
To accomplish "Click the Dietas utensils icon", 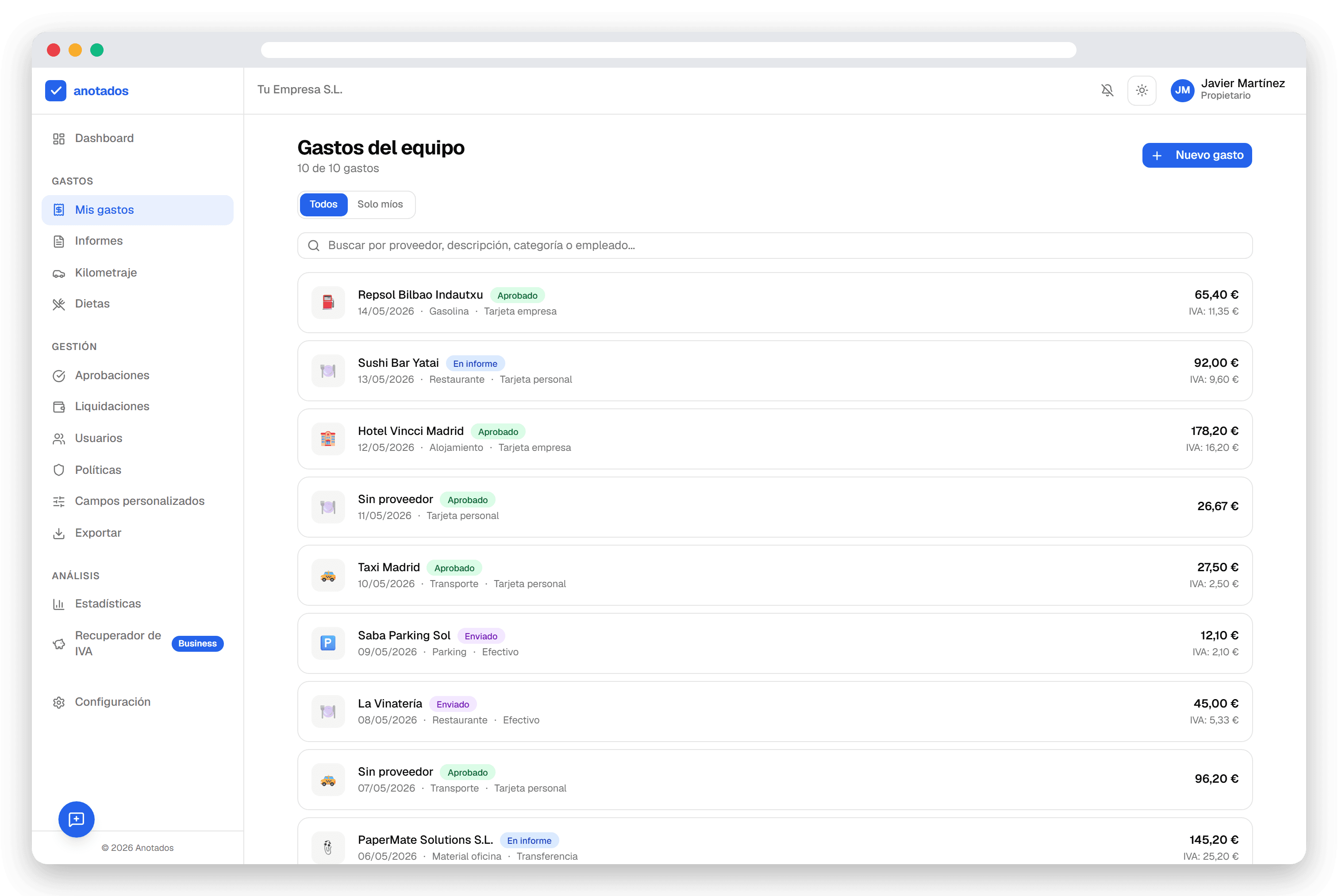I will coord(59,304).
